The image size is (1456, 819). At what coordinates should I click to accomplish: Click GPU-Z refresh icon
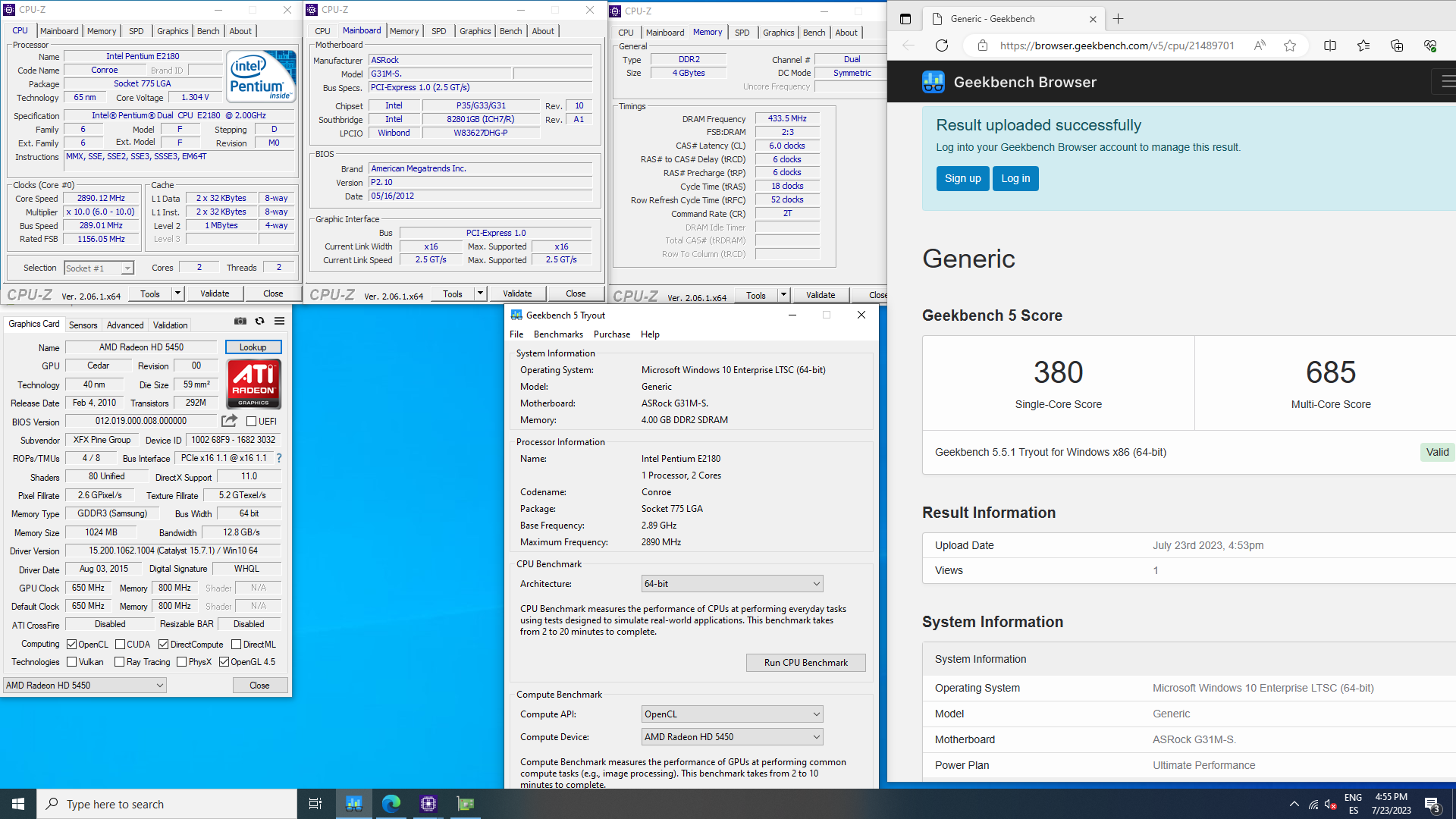pos(259,321)
